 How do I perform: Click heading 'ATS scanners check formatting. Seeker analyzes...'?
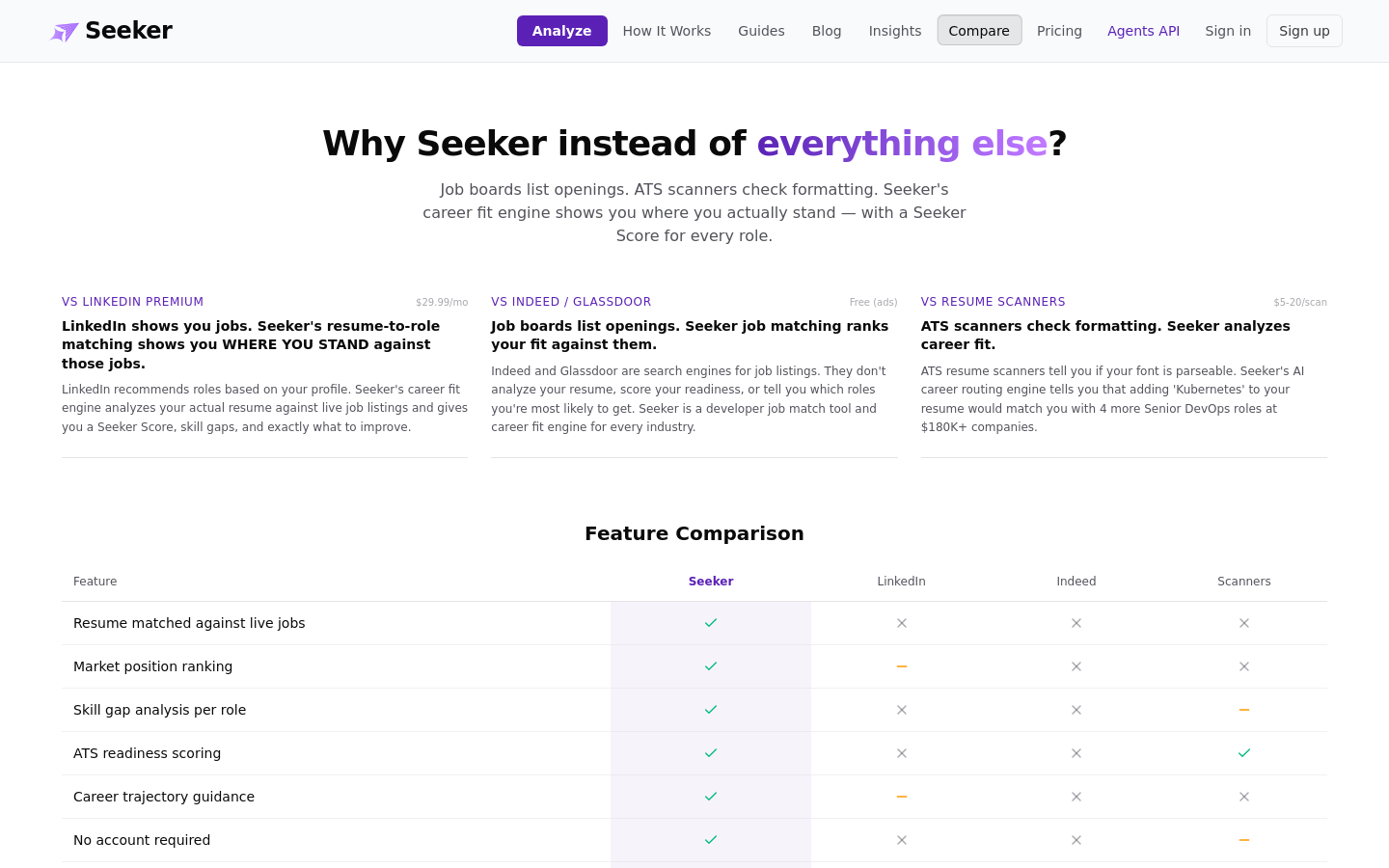pos(1105,336)
